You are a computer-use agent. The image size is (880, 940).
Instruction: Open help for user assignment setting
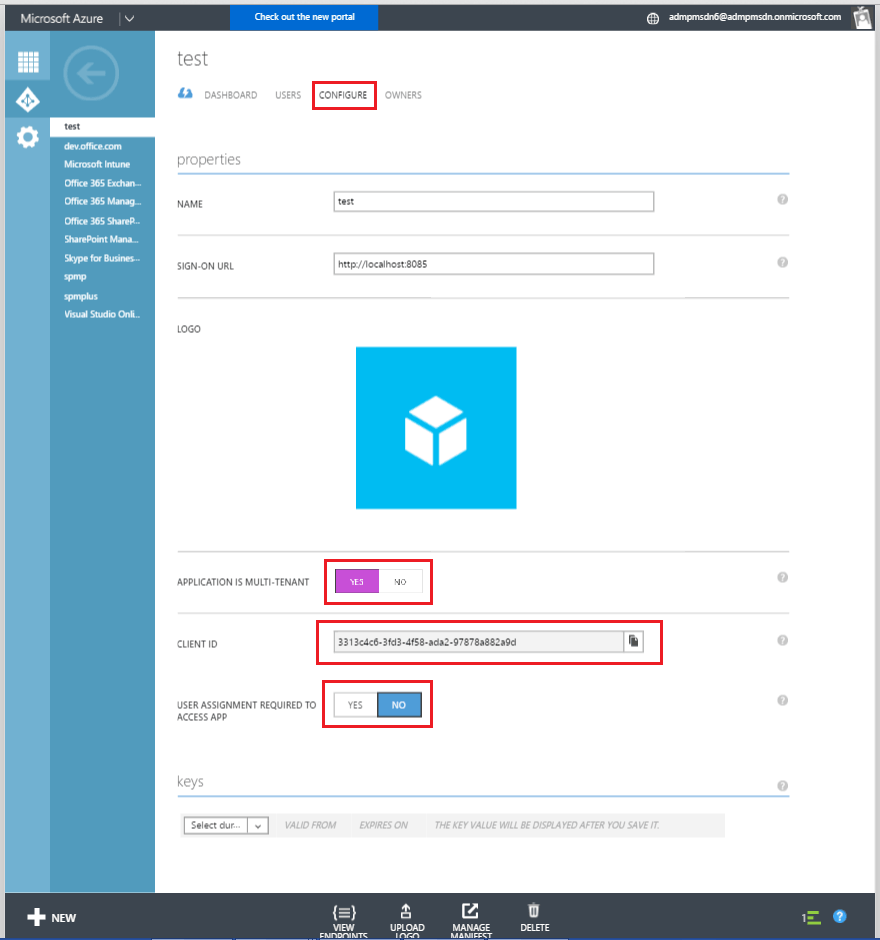point(782,700)
